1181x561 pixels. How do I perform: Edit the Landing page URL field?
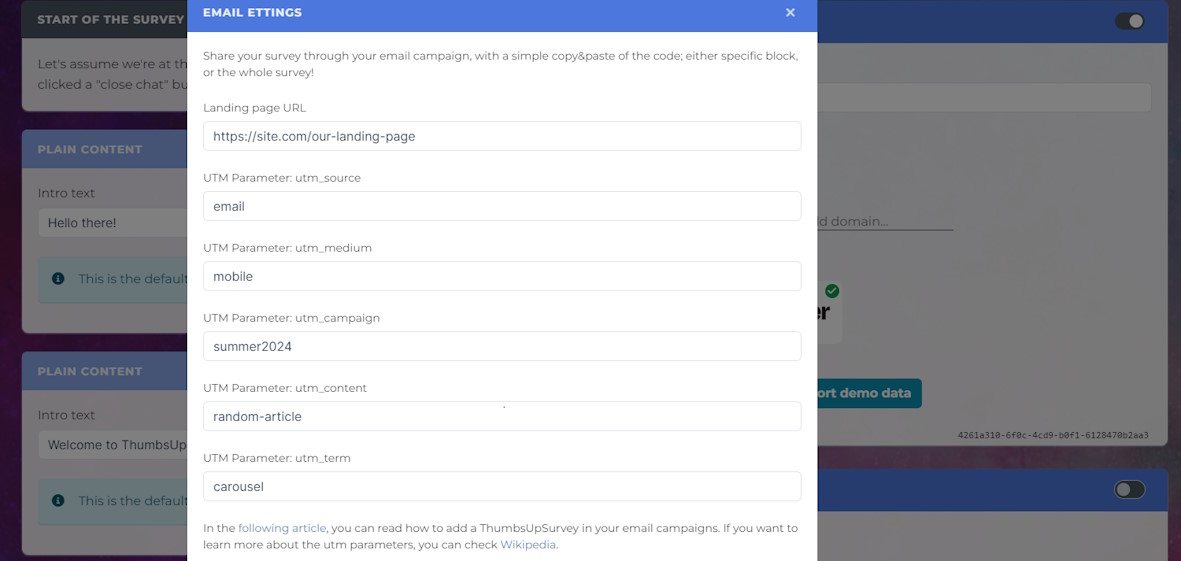point(502,136)
